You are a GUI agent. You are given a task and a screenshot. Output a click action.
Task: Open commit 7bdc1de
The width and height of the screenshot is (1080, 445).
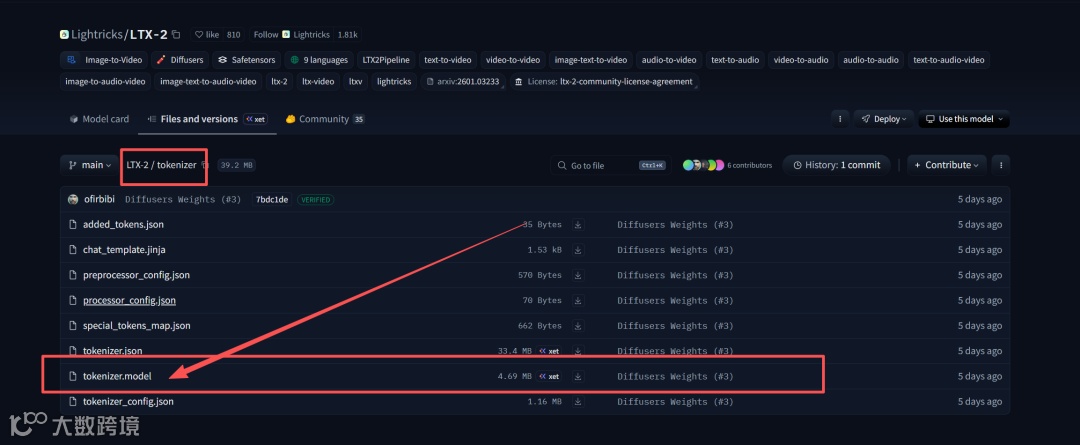click(272, 200)
